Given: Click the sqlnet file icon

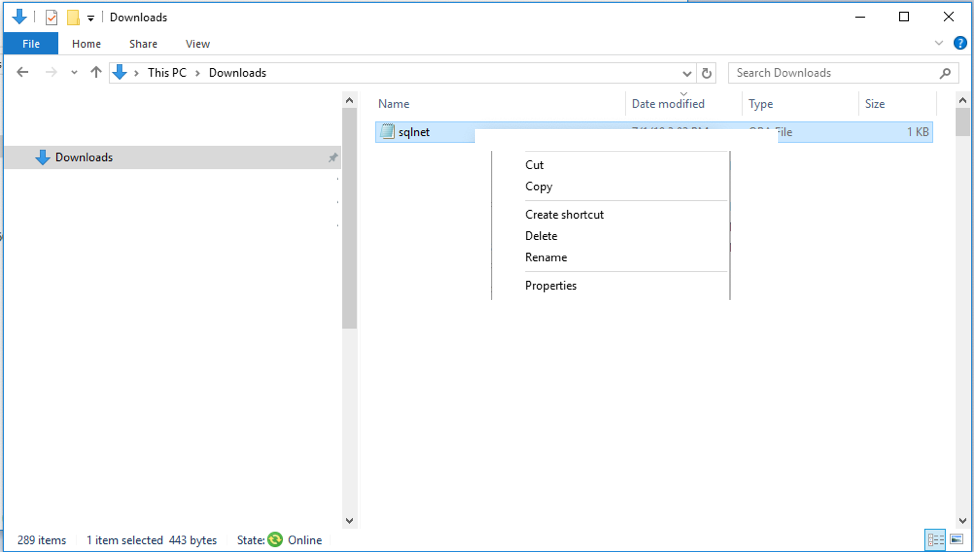Looking at the screenshot, I should click(388, 132).
